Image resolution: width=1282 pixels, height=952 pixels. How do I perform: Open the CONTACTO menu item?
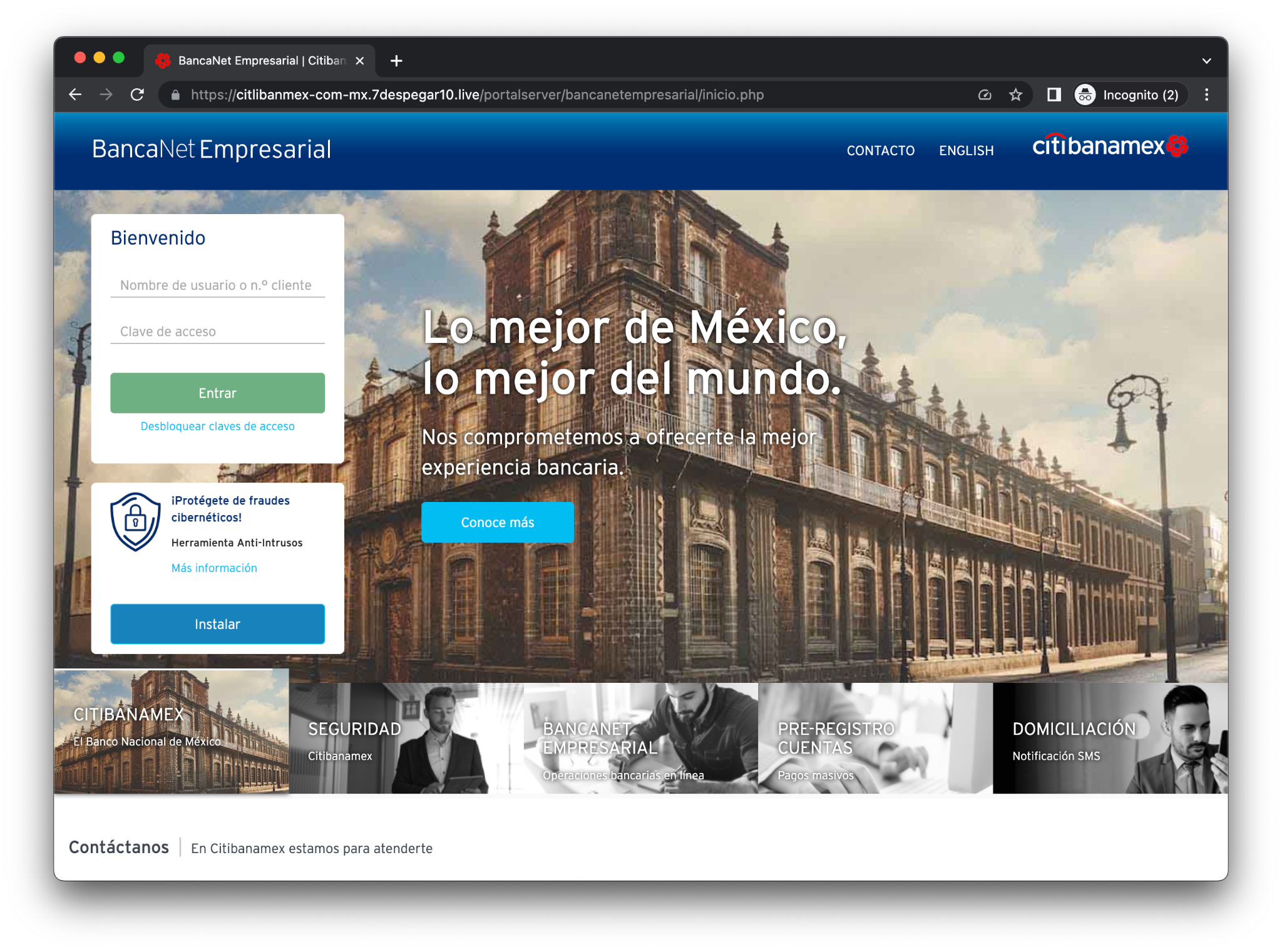pyautogui.click(x=880, y=151)
